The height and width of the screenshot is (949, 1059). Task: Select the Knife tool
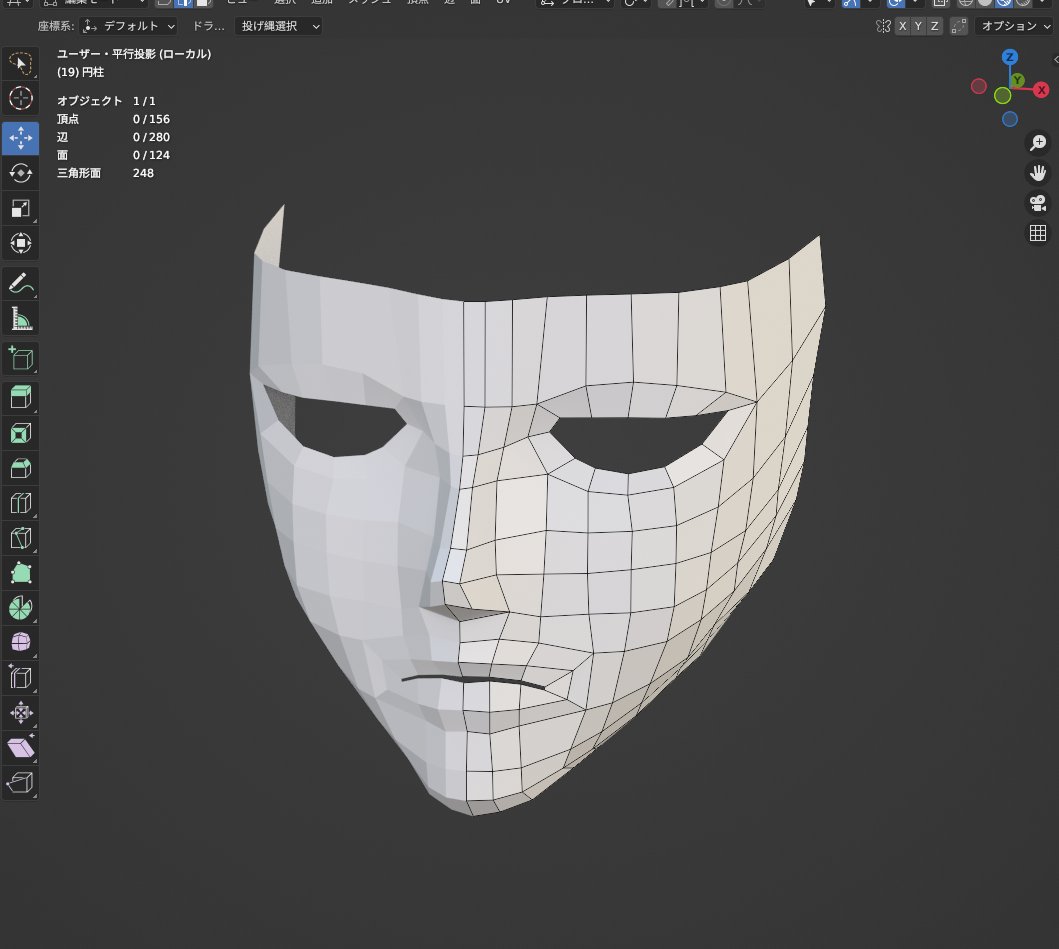pos(20,538)
